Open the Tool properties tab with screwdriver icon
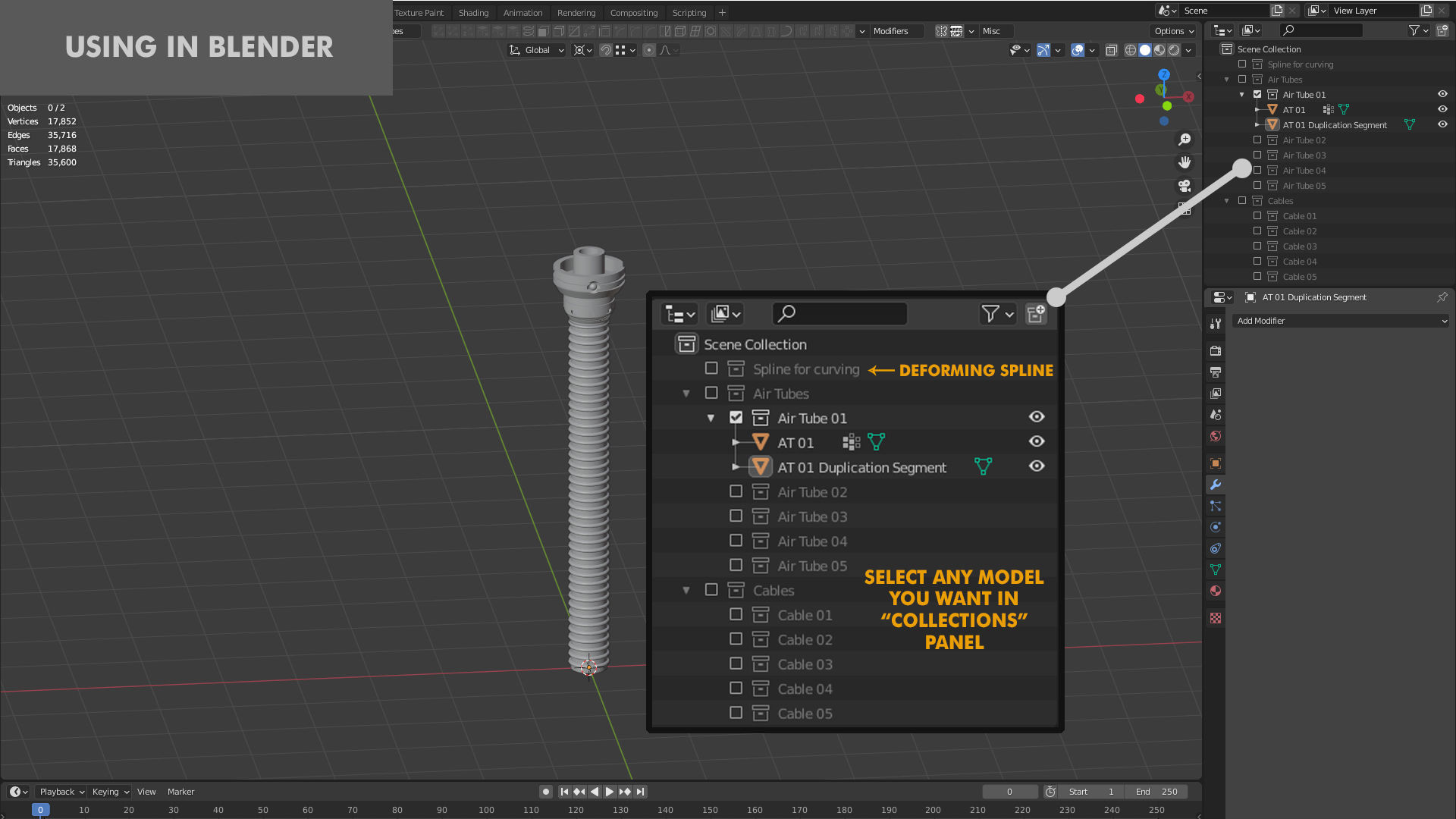The height and width of the screenshot is (819, 1456). click(x=1216, y=324)
